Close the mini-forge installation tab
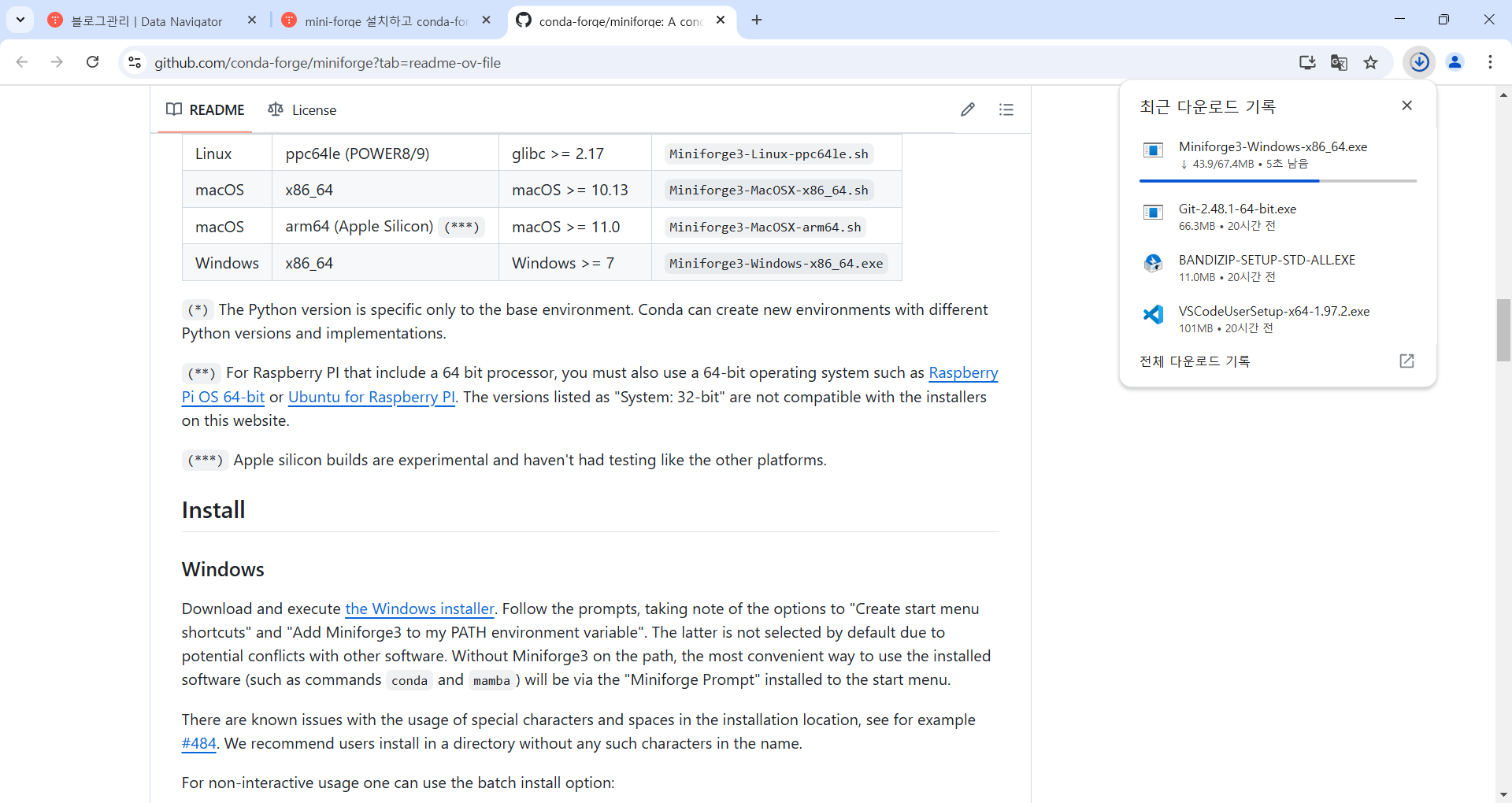The width and height of the screenshot is (1512, 803). coord(487,20)
